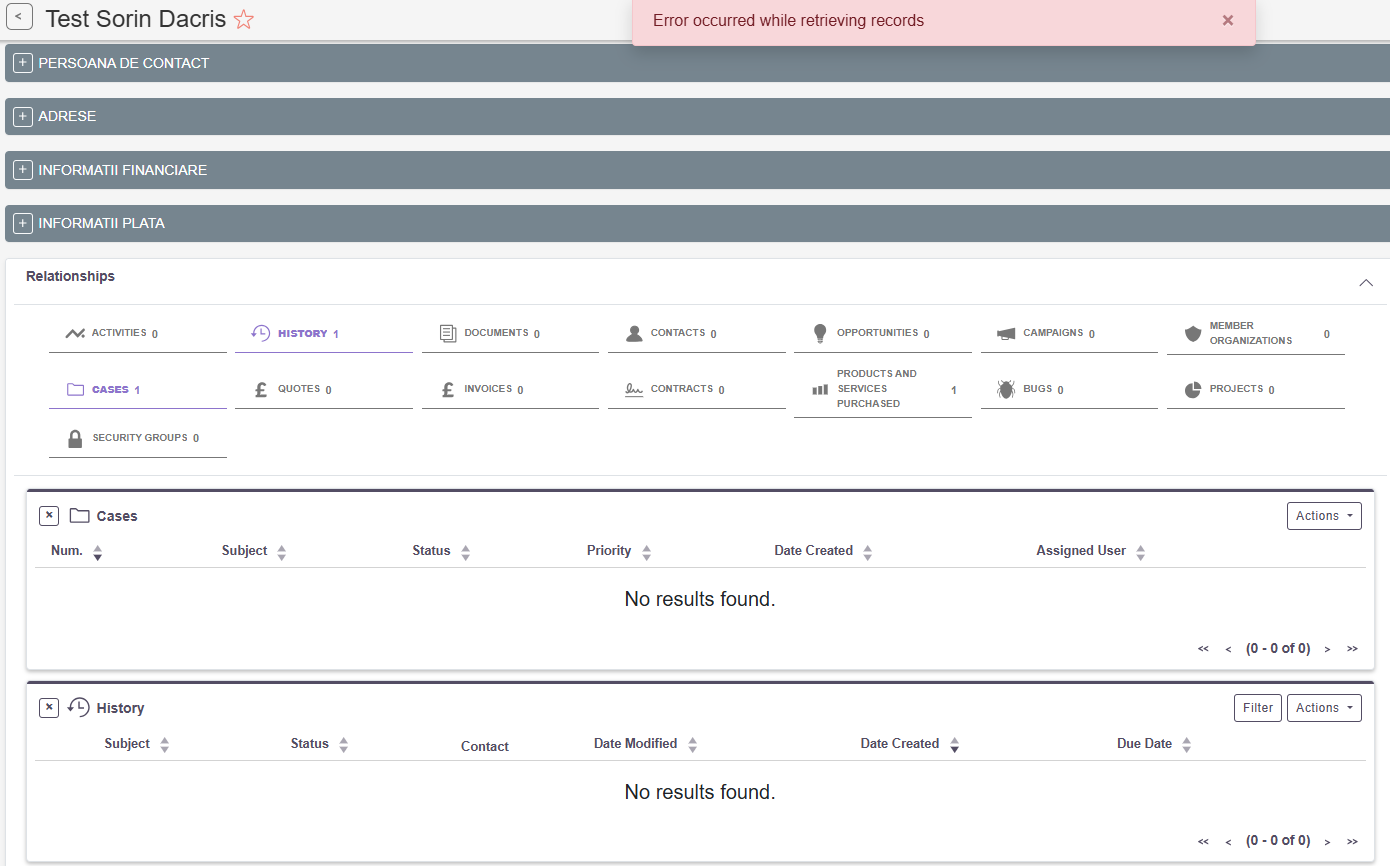Open the Cases subpanel Actions dropdown
Viewport: 1390px width, 866px height.
click(1324, 516)
